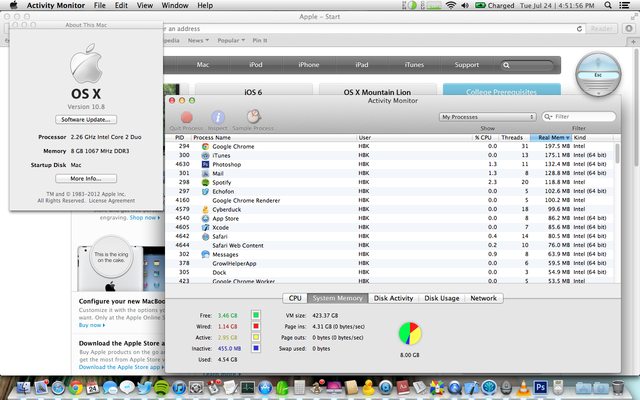Sort by the Process Name column header
640x400 pixels.
coord(274,138)
